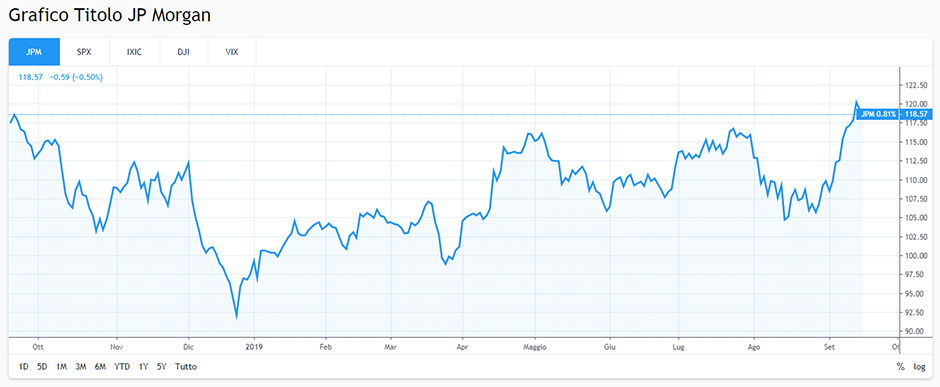Select the Tutto full range

[x=185, y=367]
